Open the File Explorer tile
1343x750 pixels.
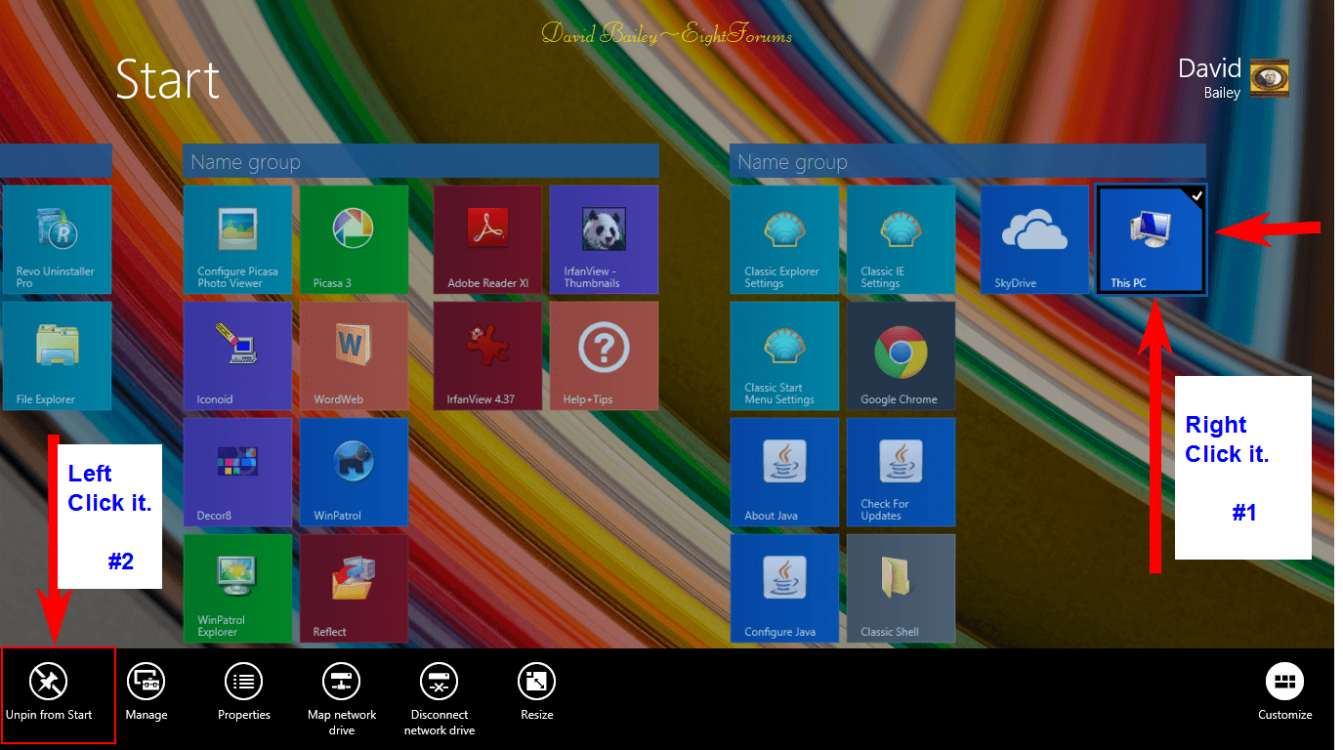point(57,356)
